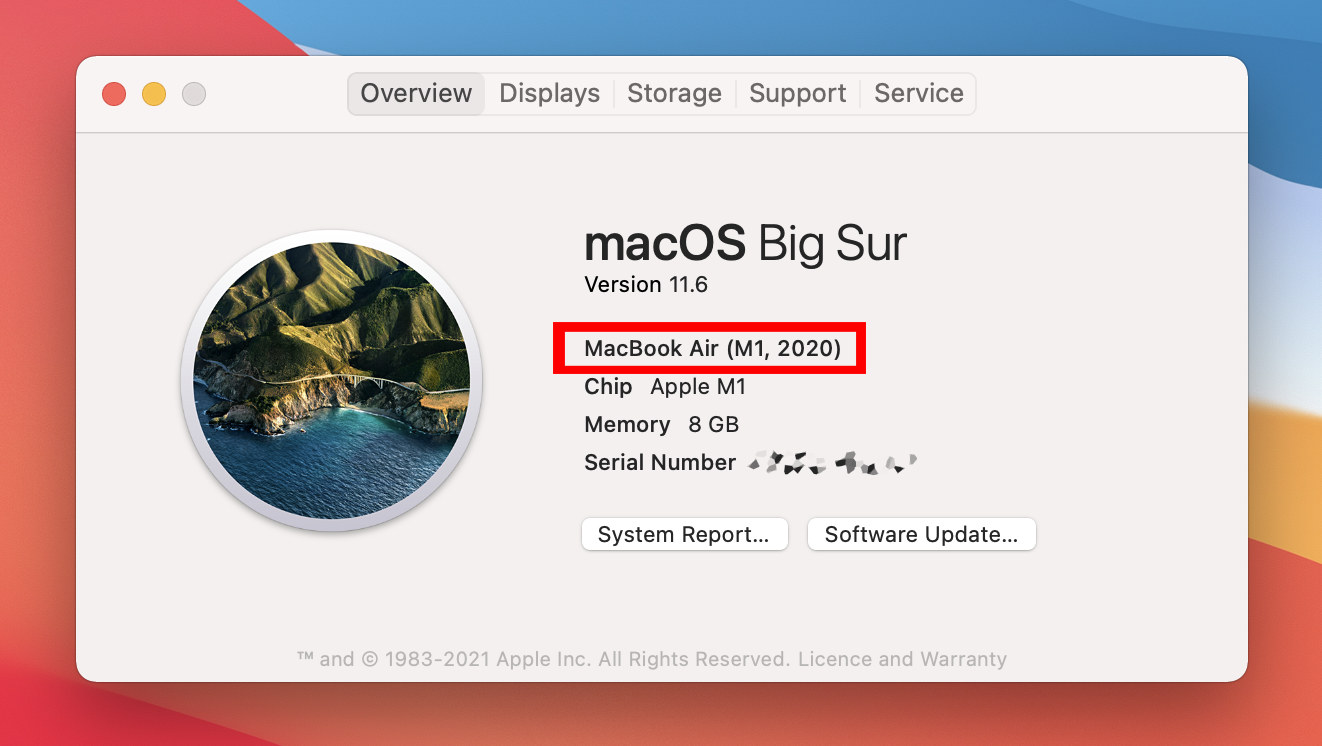Open the Service tab
This screenshot has height=746, width=1322.
918,94
